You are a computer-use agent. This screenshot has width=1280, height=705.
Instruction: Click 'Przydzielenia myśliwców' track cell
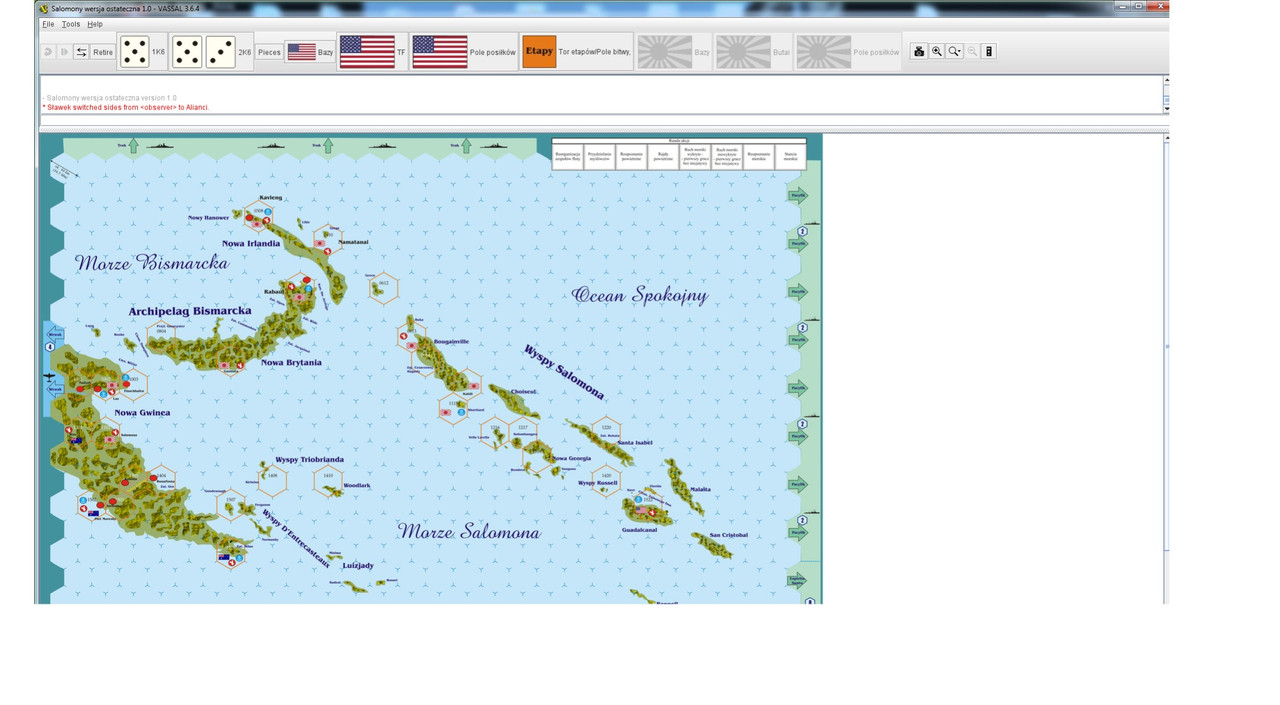click(599, 155)
